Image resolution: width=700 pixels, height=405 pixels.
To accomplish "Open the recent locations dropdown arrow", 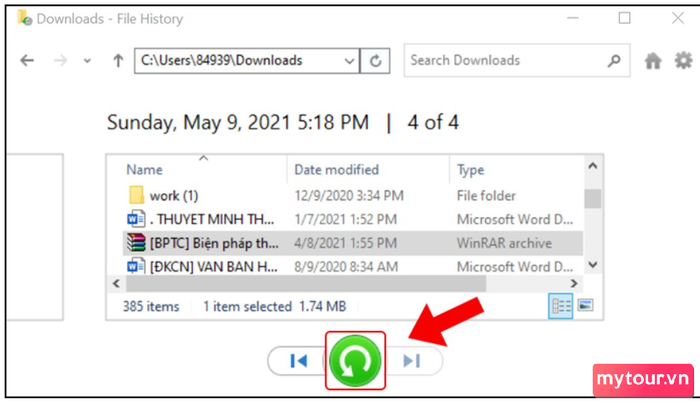I will point(87,61).
